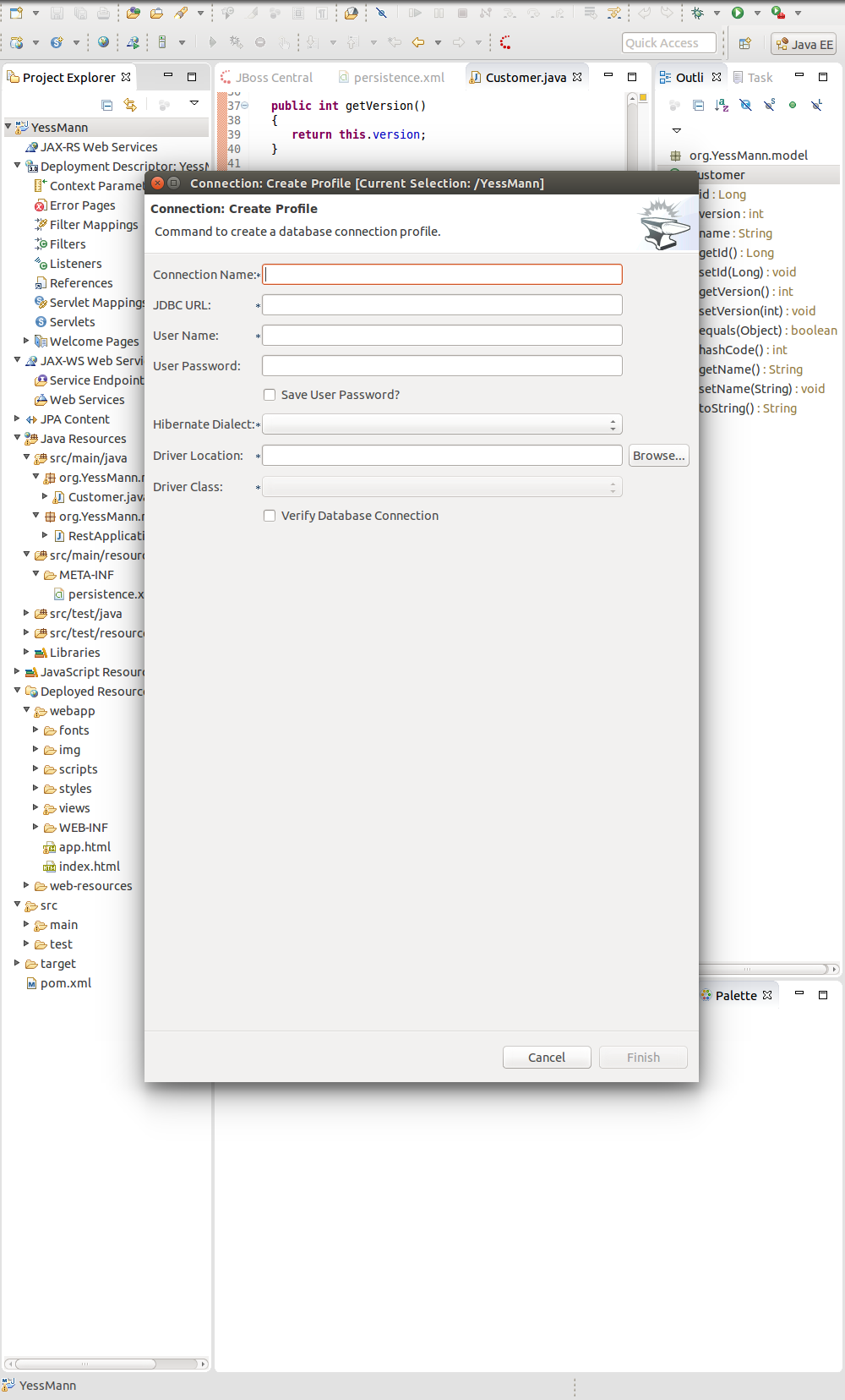Click the Search flashlight icon in toolbar
845x1400 pixels.
(181, 13)
